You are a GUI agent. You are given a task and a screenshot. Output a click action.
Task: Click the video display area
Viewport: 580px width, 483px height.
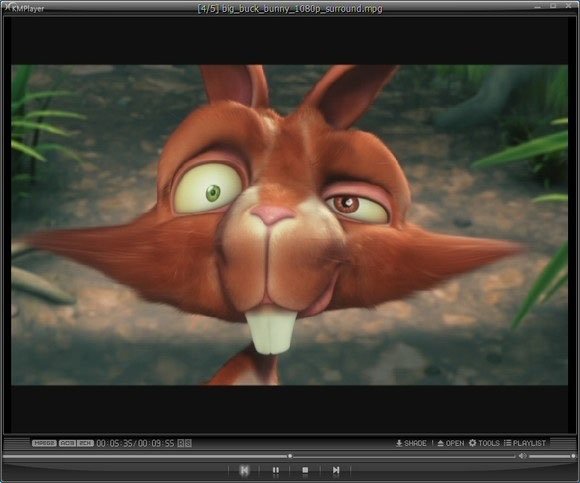[x=289, y=225]
